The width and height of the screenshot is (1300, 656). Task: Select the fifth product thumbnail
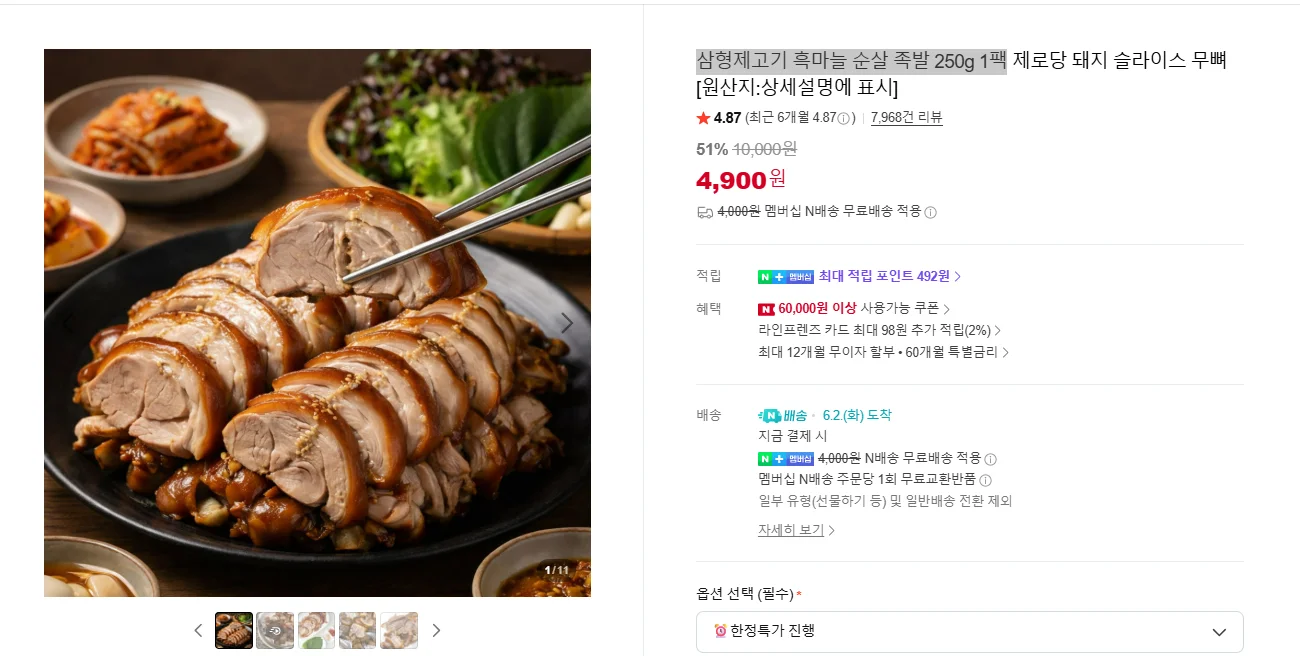click(399, 631)
